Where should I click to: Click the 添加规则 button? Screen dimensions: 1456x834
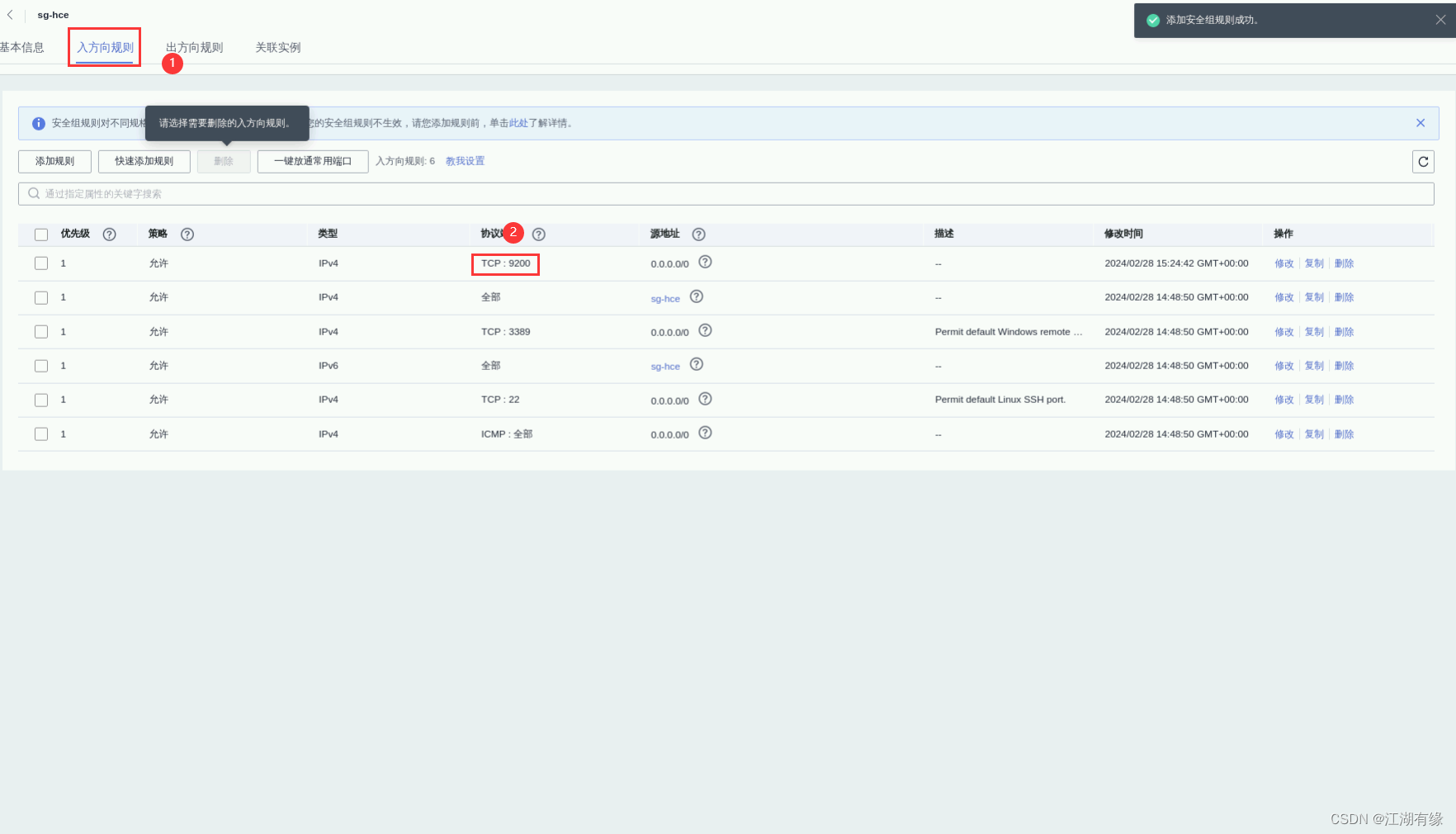(54, 162)
